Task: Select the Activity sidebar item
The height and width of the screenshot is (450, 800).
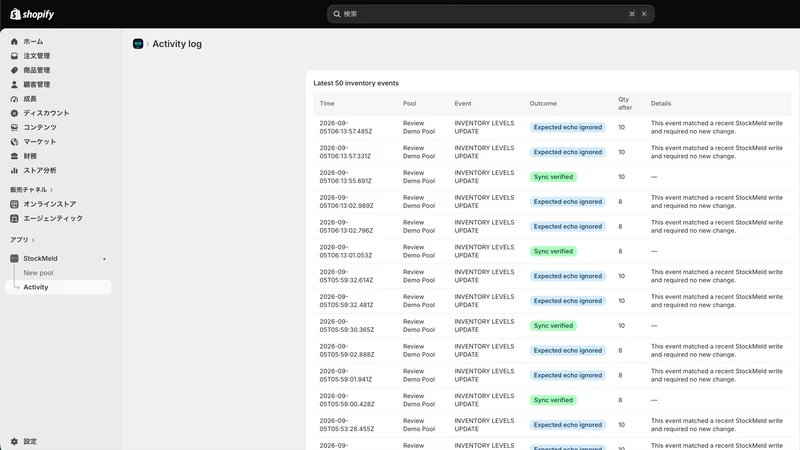Action: point(58,287)
